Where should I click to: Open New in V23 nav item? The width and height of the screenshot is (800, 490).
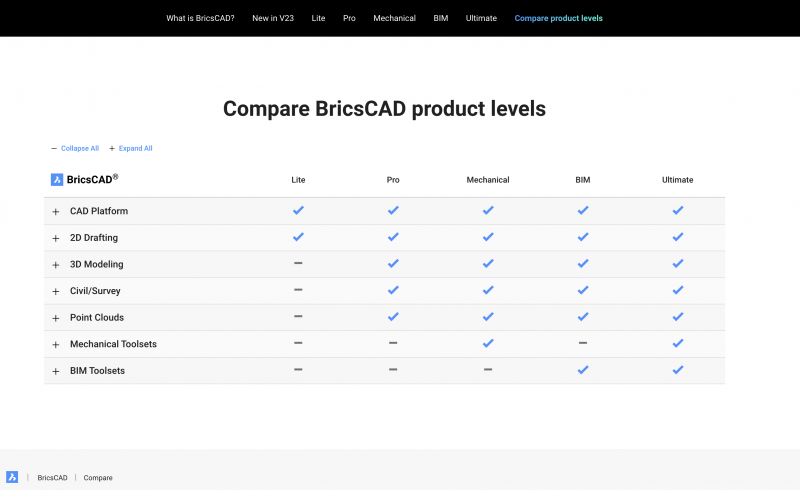click(273, 18)
